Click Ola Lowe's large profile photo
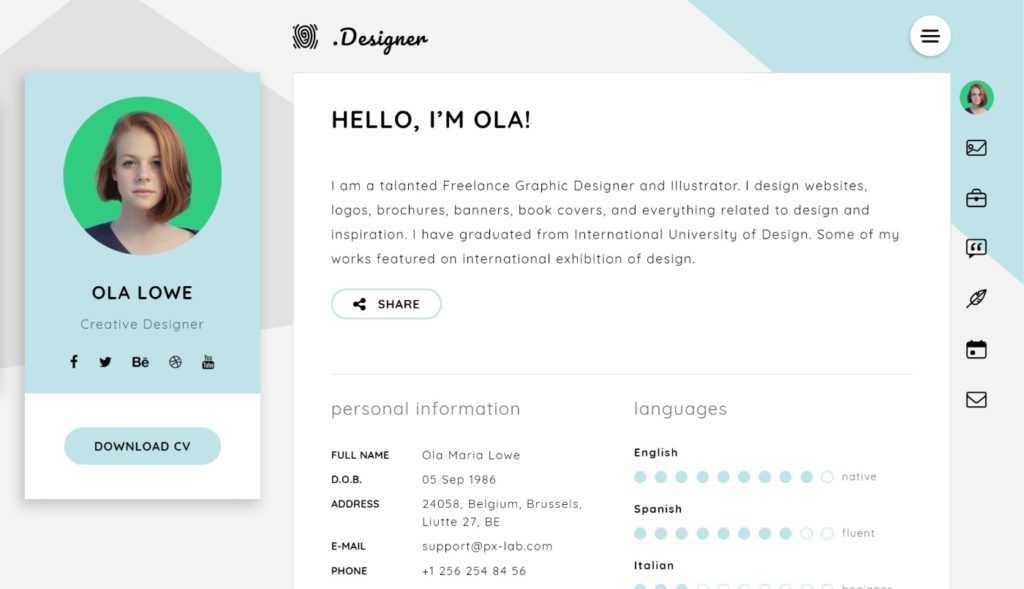 [142, 176]
